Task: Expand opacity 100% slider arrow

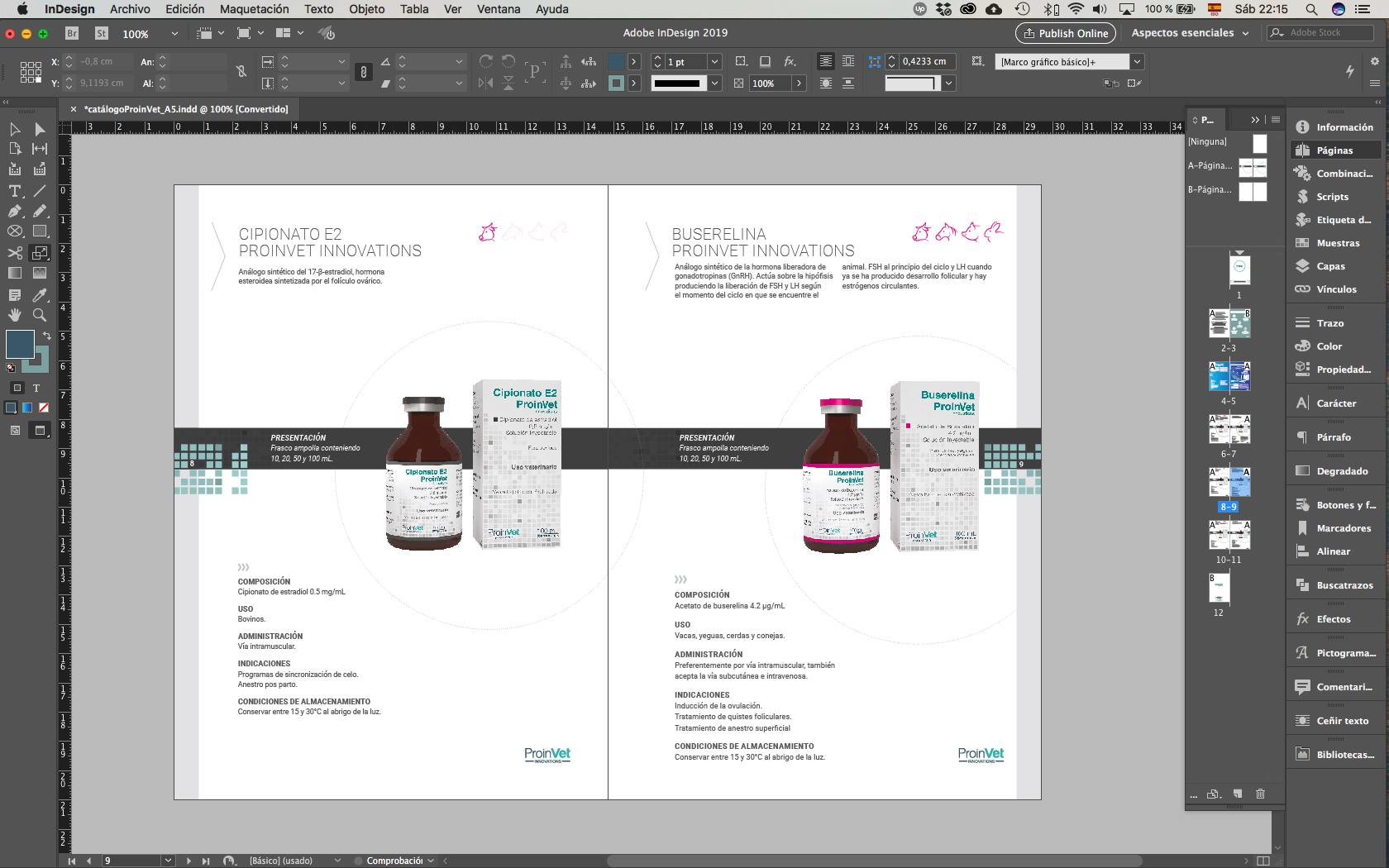Action: 799,83
